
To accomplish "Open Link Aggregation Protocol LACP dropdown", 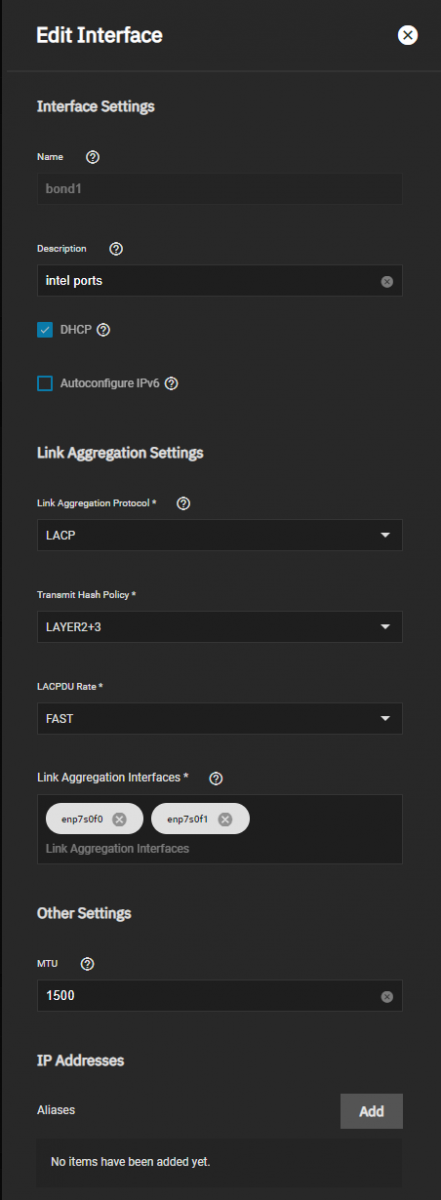I will pos(220,535).
